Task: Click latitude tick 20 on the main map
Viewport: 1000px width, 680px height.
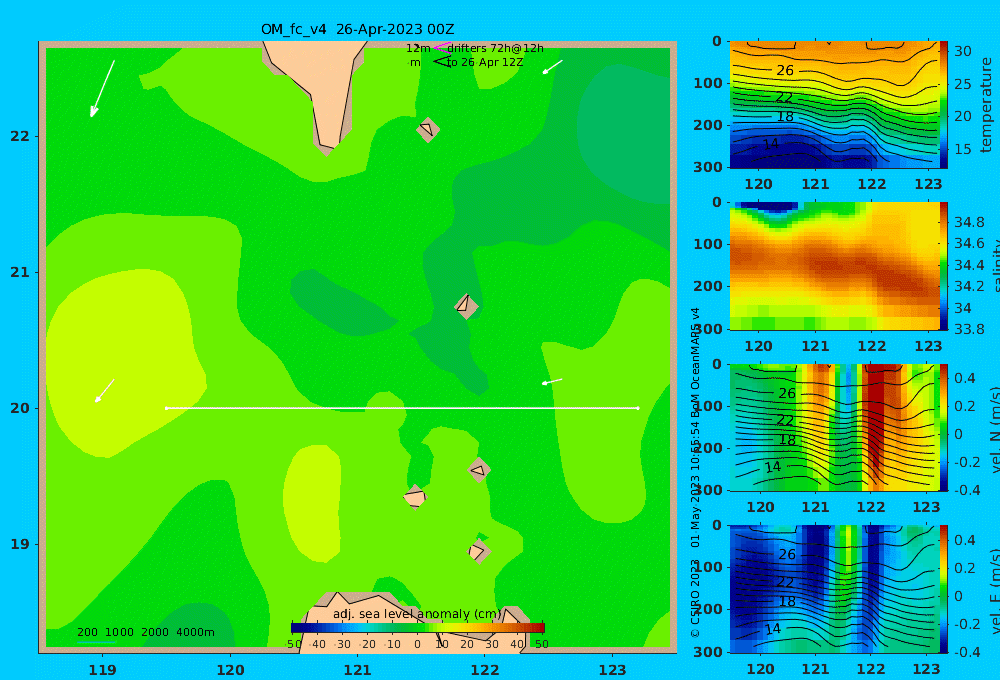Action: [x=20, y=408]
